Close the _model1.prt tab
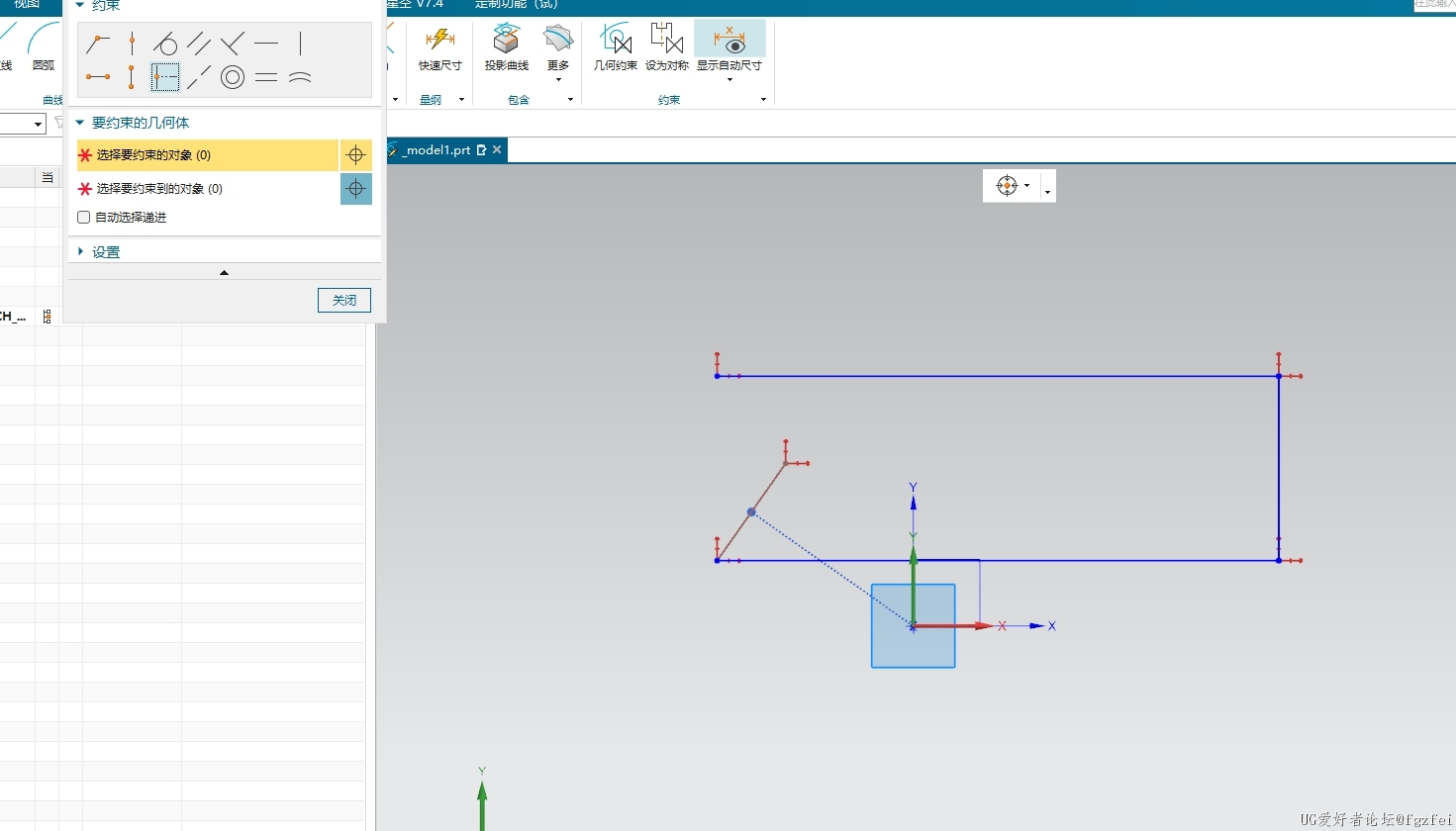This screenshot has height=831, width=1456. coord(497,150)
